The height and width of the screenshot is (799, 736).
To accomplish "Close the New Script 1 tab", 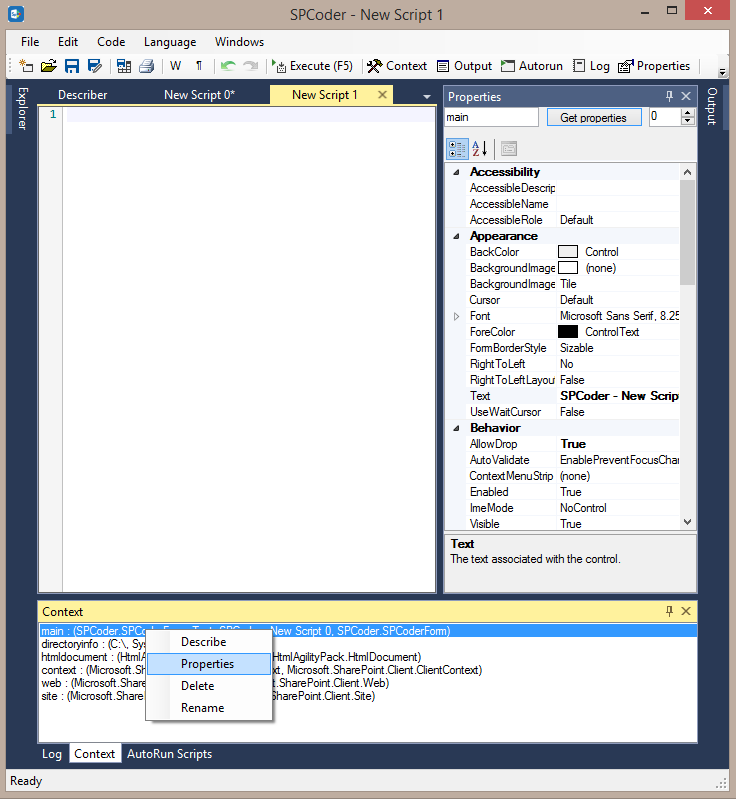I will [x=382, y=95].
